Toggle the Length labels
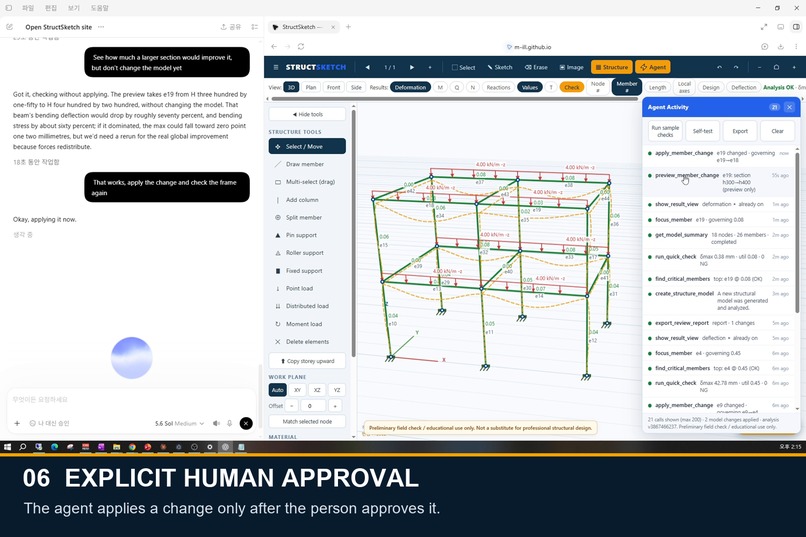 [x=657, y=87]
